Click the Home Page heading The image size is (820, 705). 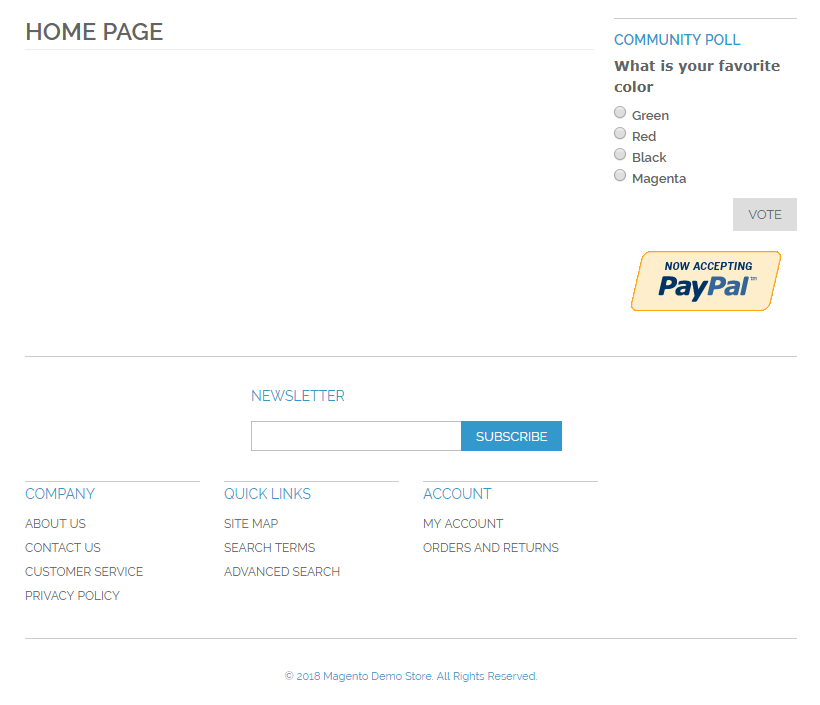coord(94,32)
